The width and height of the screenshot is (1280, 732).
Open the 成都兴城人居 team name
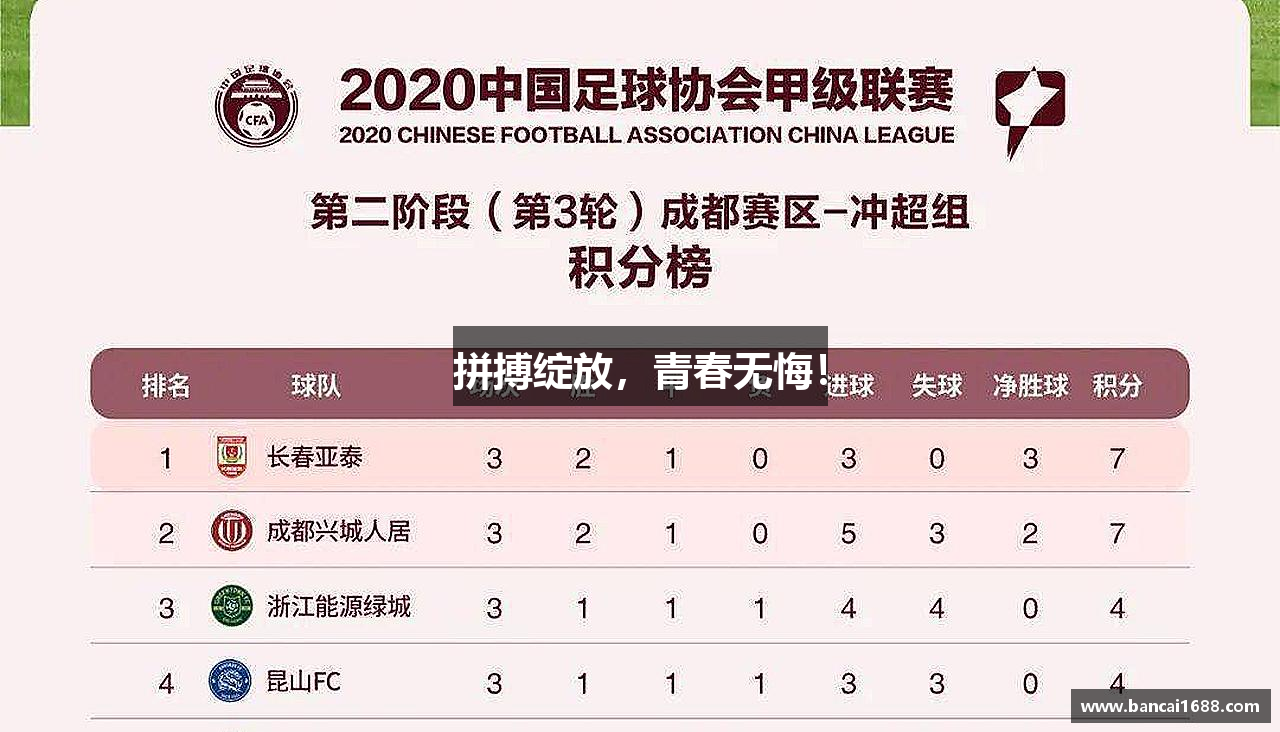coord(338,531)
